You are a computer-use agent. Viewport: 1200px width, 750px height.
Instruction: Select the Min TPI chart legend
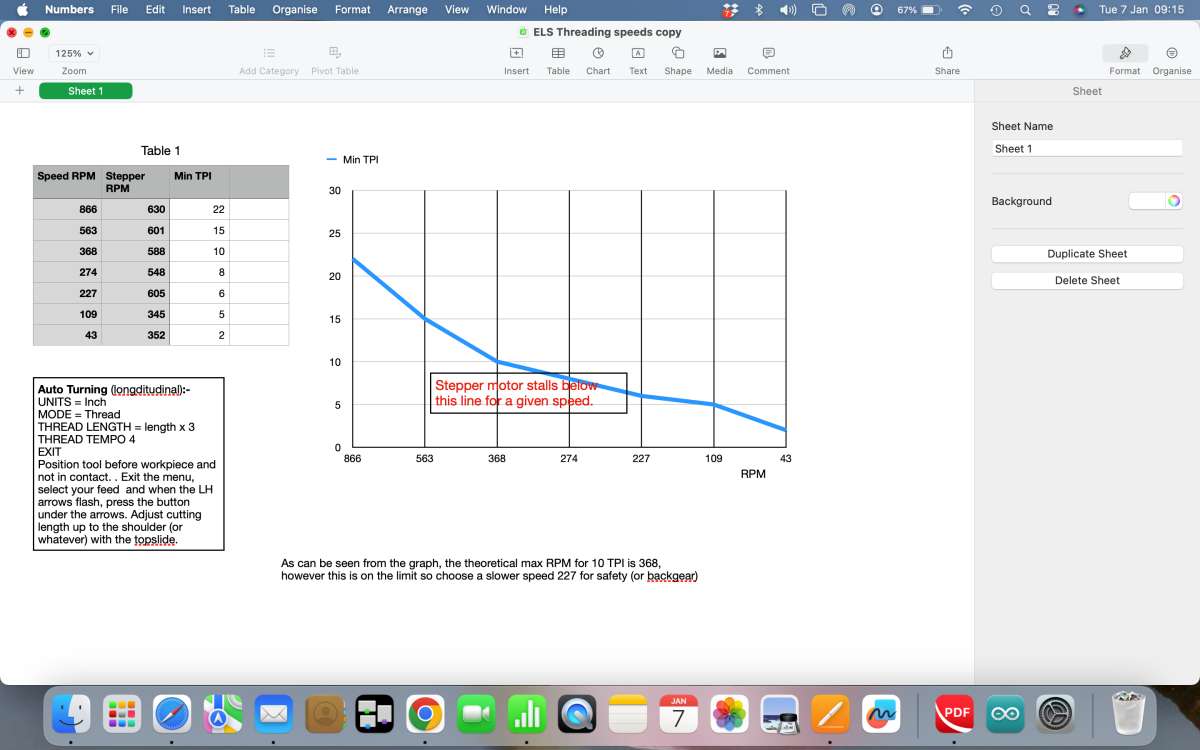pyautogui.click(x=353, y=160)
